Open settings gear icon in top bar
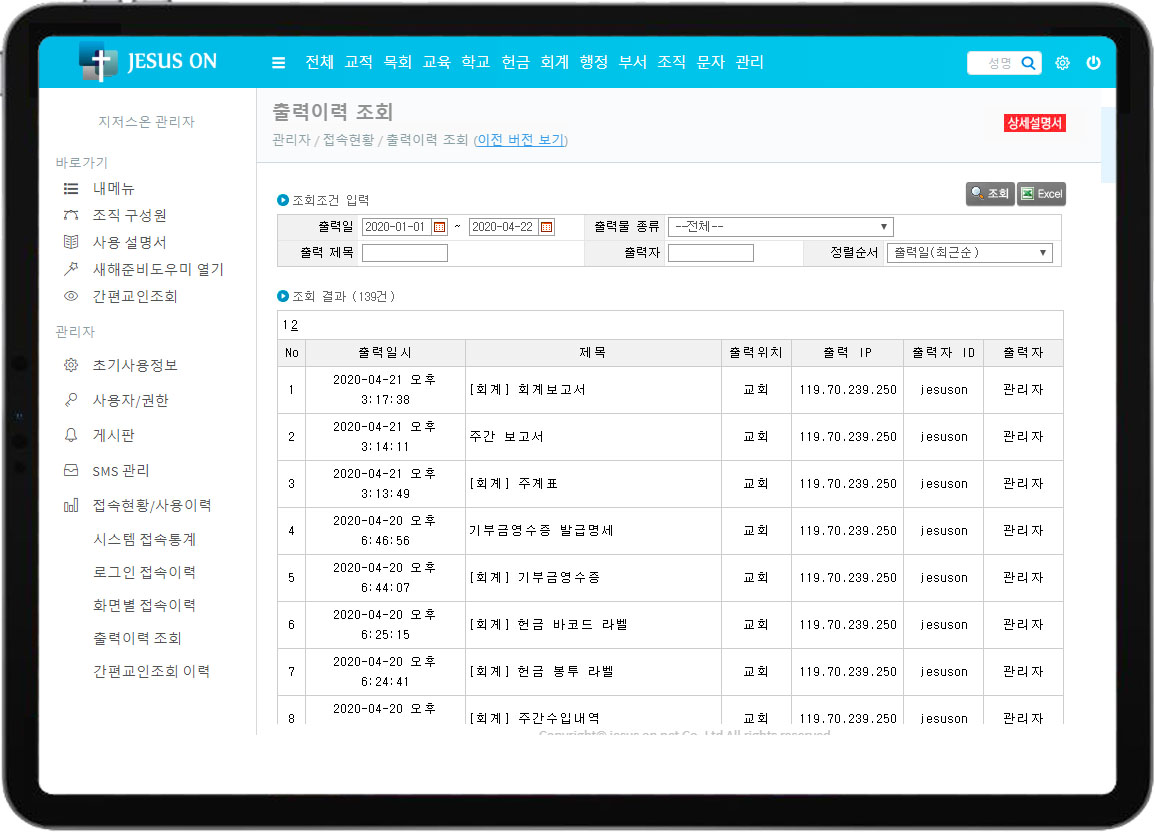This screenshot has width=1155, height=832. [1062, 63]
